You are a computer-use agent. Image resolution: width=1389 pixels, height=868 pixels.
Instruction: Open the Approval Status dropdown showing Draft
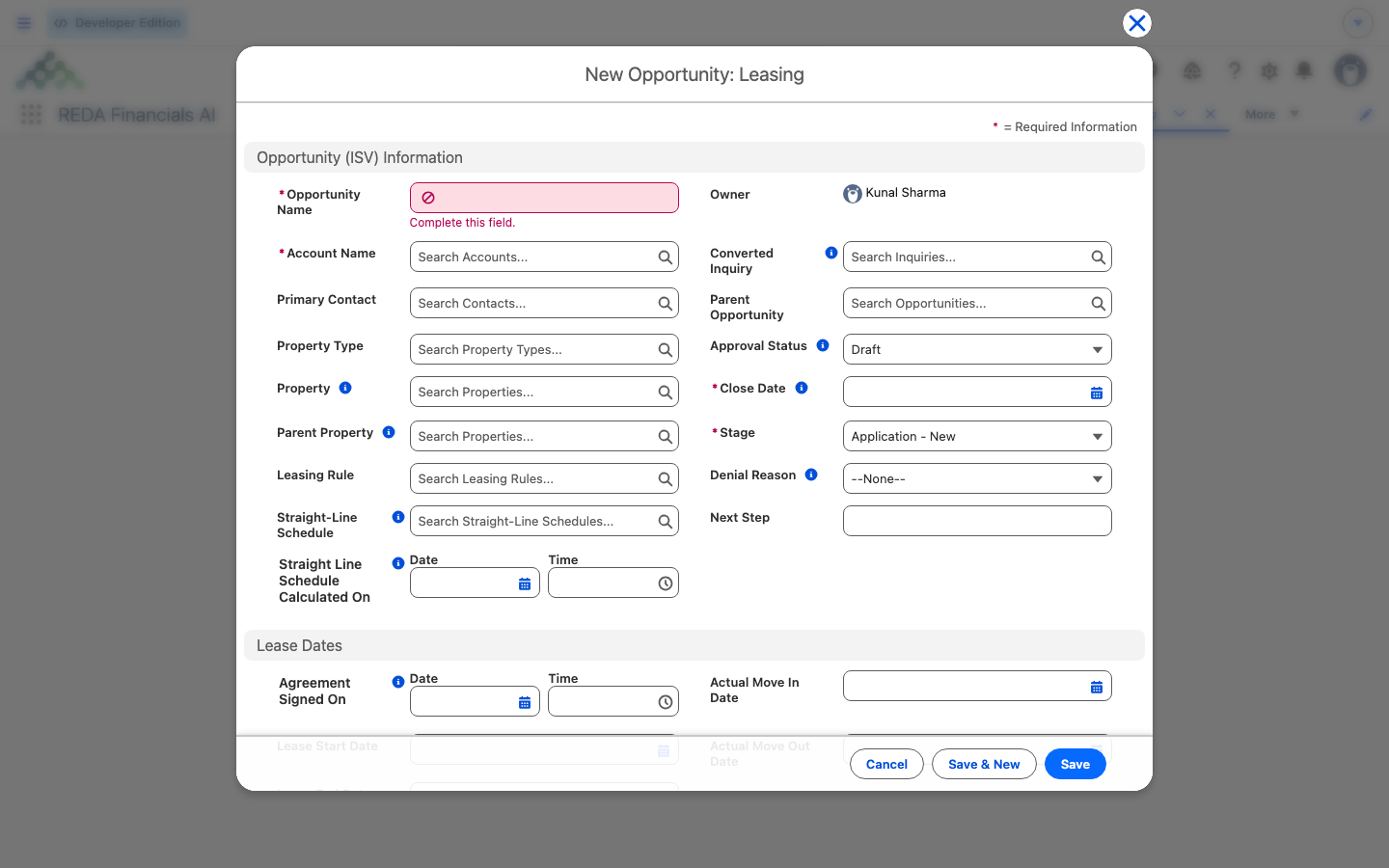(x=977, y=350)
